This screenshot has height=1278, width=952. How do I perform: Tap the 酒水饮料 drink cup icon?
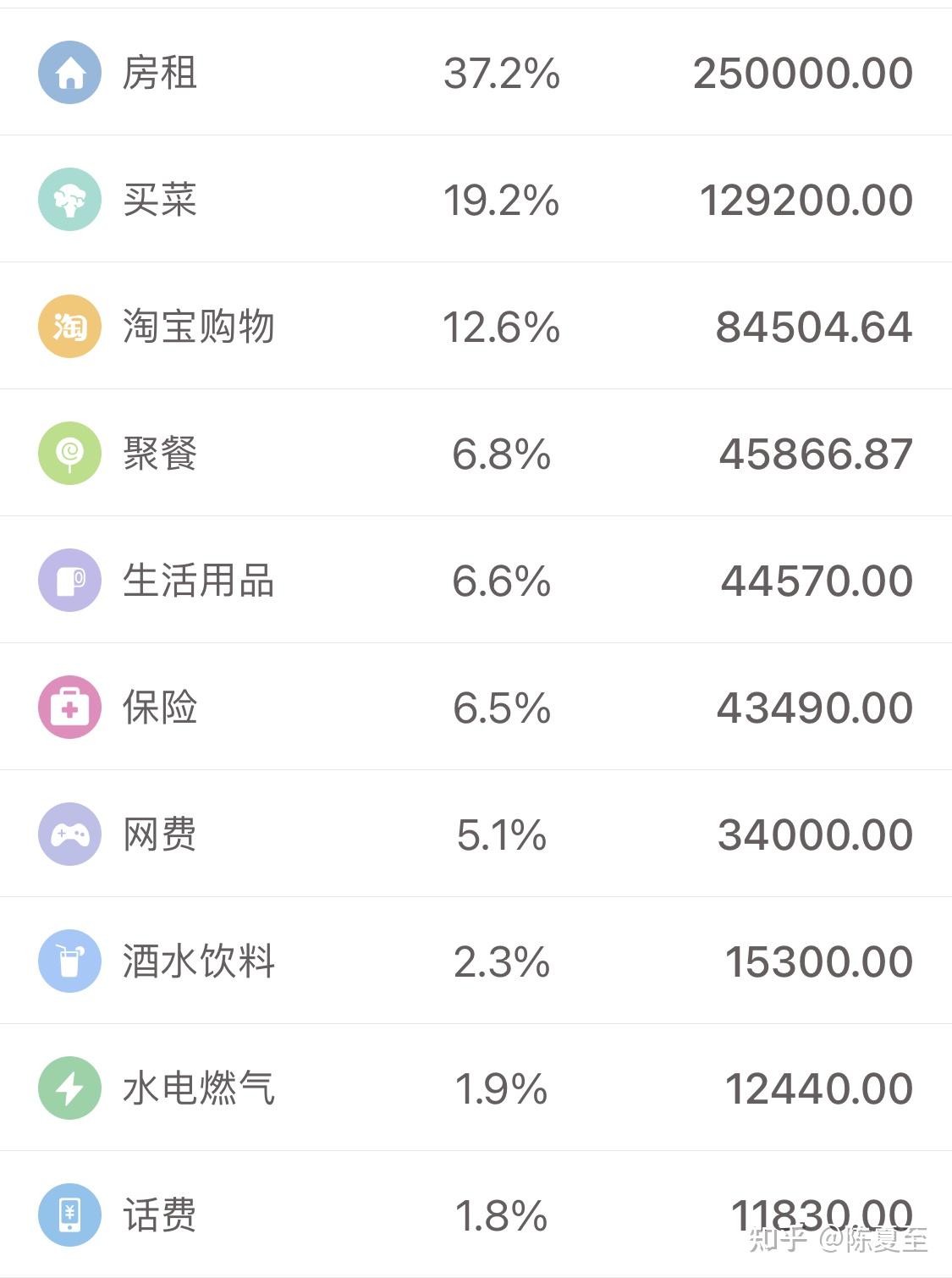(70, 961)
